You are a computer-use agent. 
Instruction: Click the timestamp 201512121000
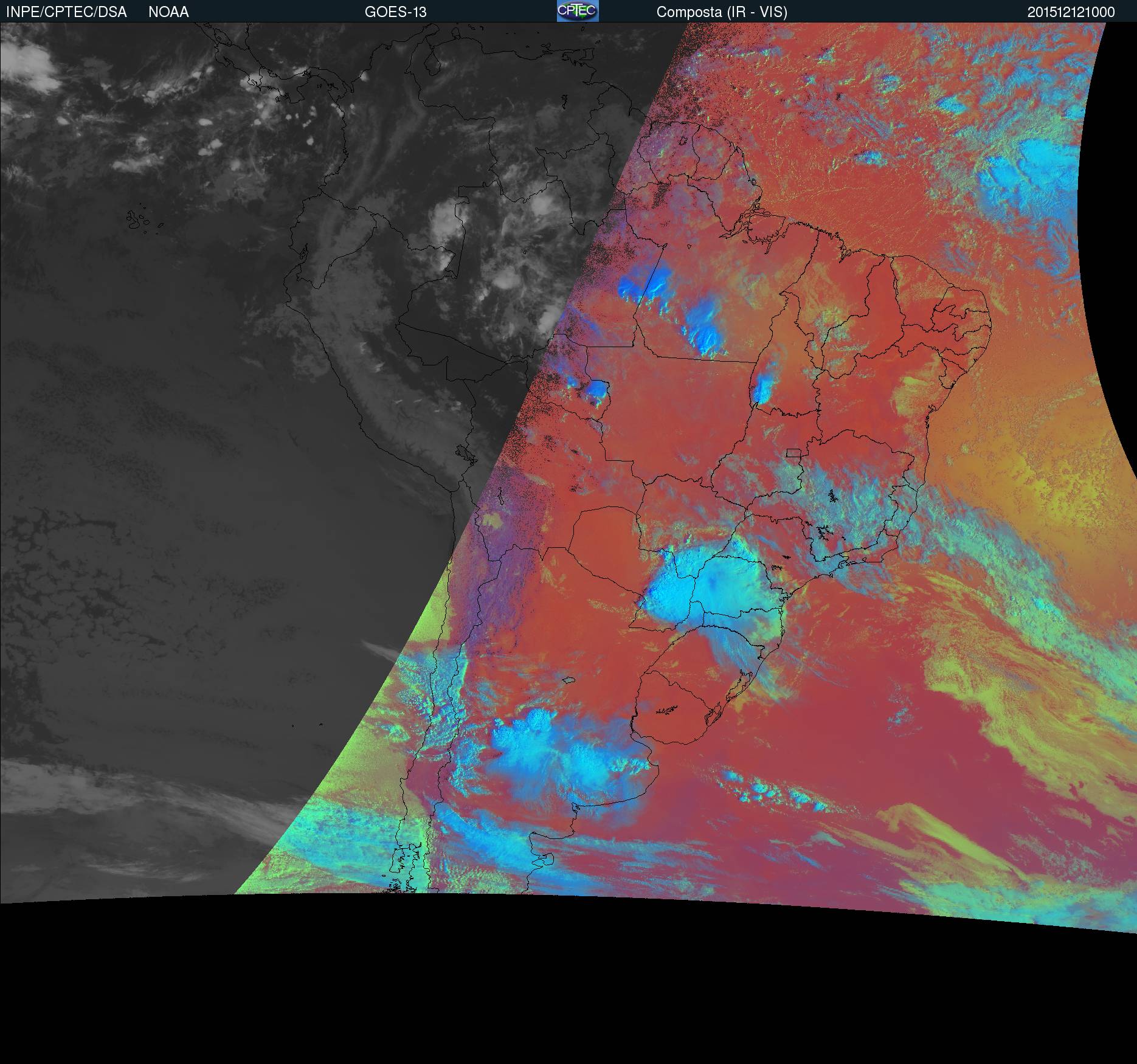click(x=1071, y=12)
